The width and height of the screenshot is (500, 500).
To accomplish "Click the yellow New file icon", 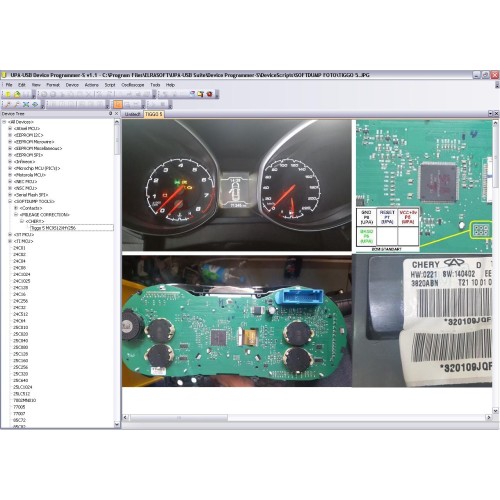I will click(x=8, y=94).
